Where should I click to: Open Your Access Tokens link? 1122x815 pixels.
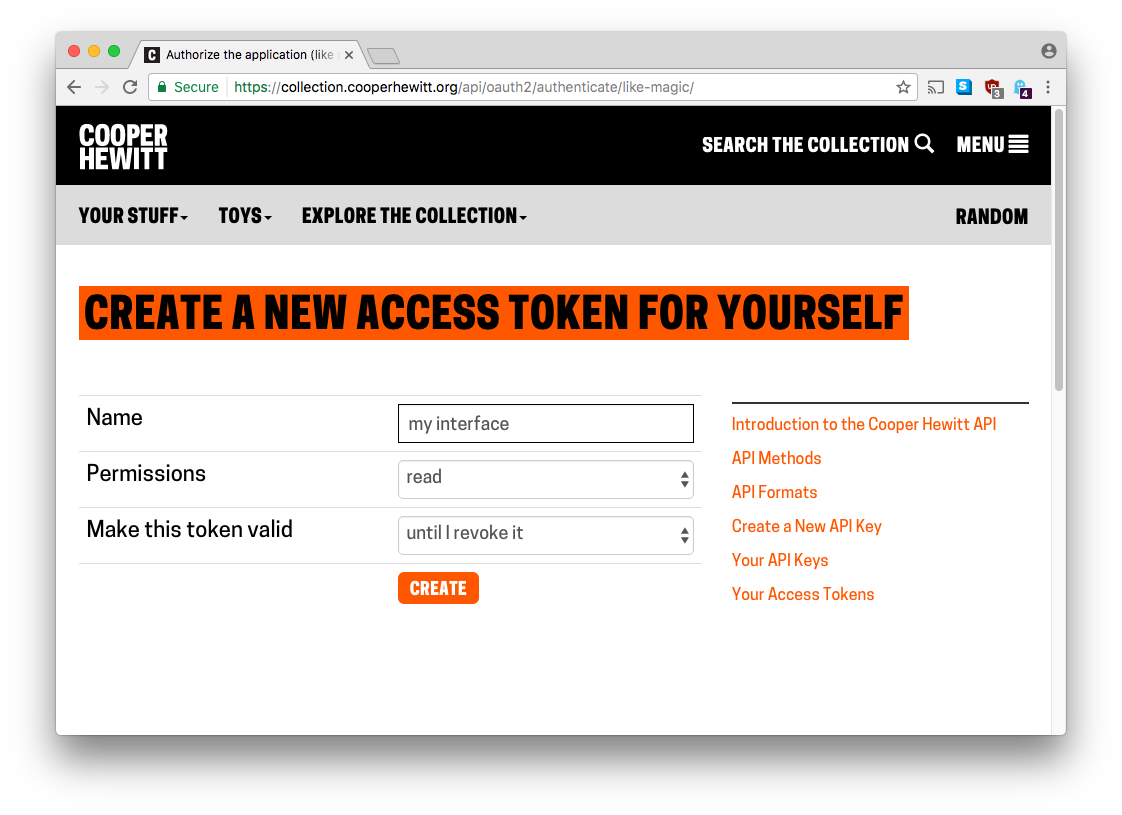[x=803, y=595]
